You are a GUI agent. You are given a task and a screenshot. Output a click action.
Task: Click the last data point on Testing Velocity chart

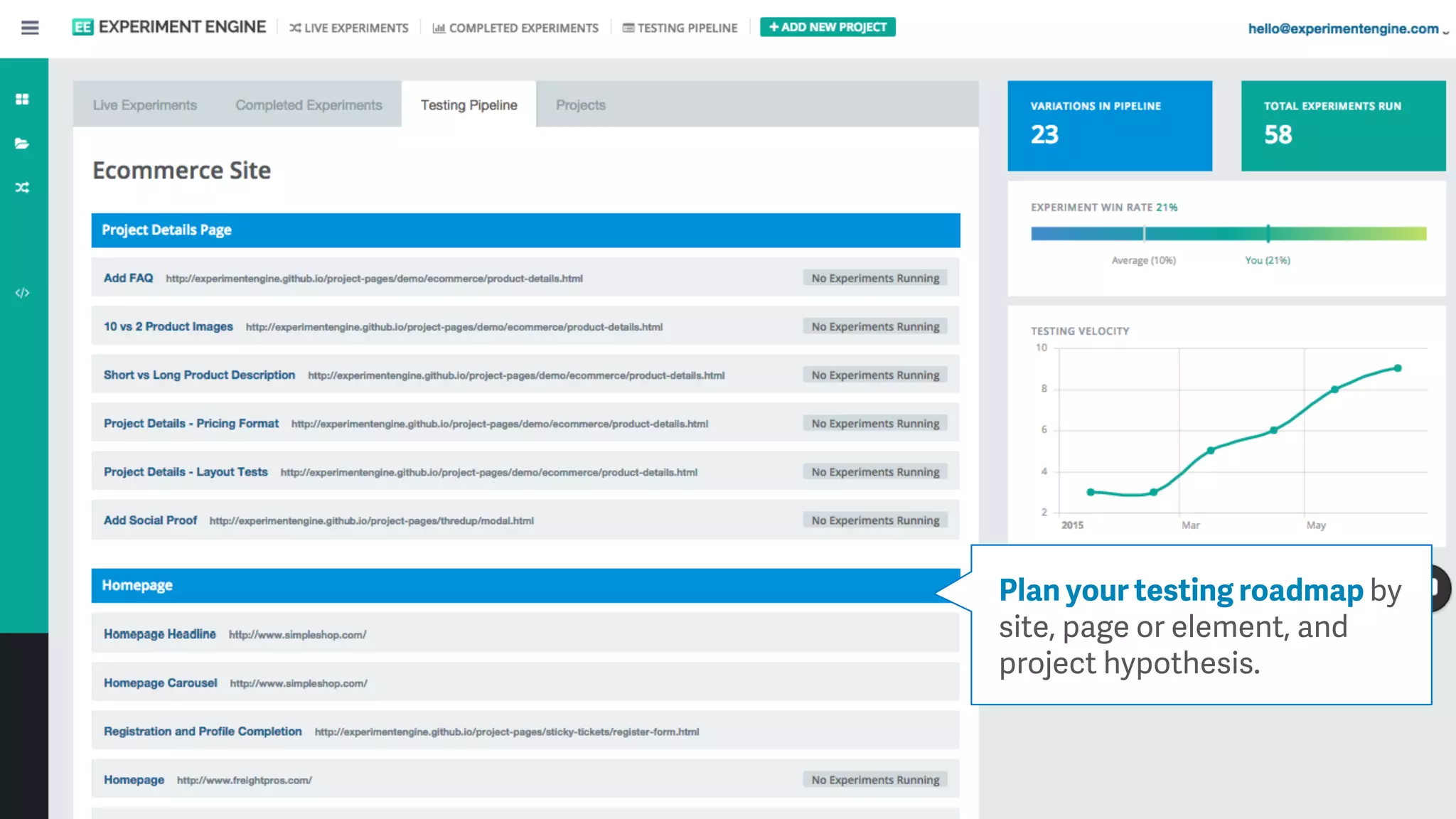[1398, 368]
